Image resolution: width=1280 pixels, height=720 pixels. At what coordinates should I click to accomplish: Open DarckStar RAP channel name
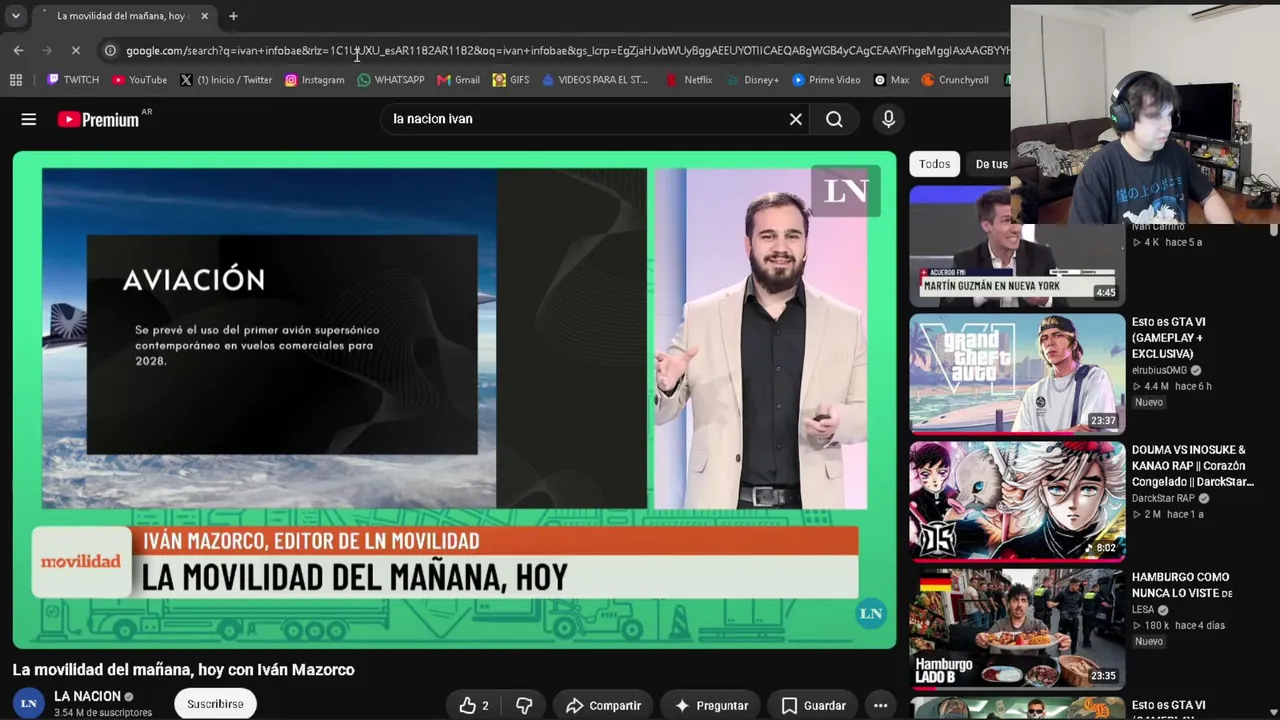(x=1163, y=498)
